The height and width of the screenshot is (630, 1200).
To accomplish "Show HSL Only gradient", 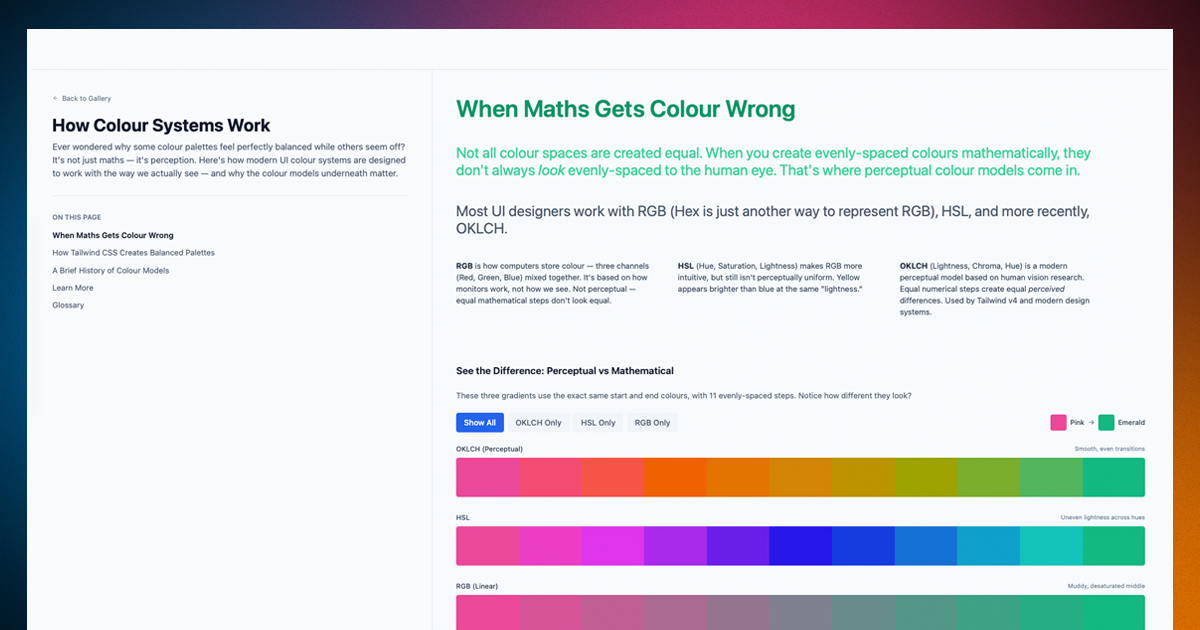I will 598,423.
